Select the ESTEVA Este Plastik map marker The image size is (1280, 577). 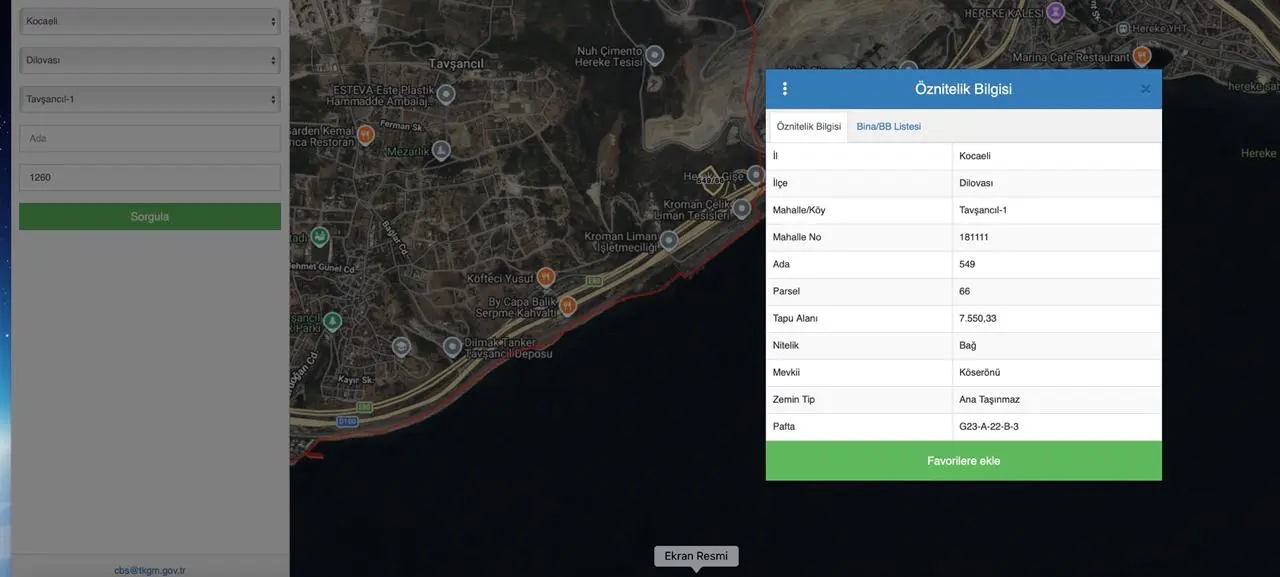446,95
